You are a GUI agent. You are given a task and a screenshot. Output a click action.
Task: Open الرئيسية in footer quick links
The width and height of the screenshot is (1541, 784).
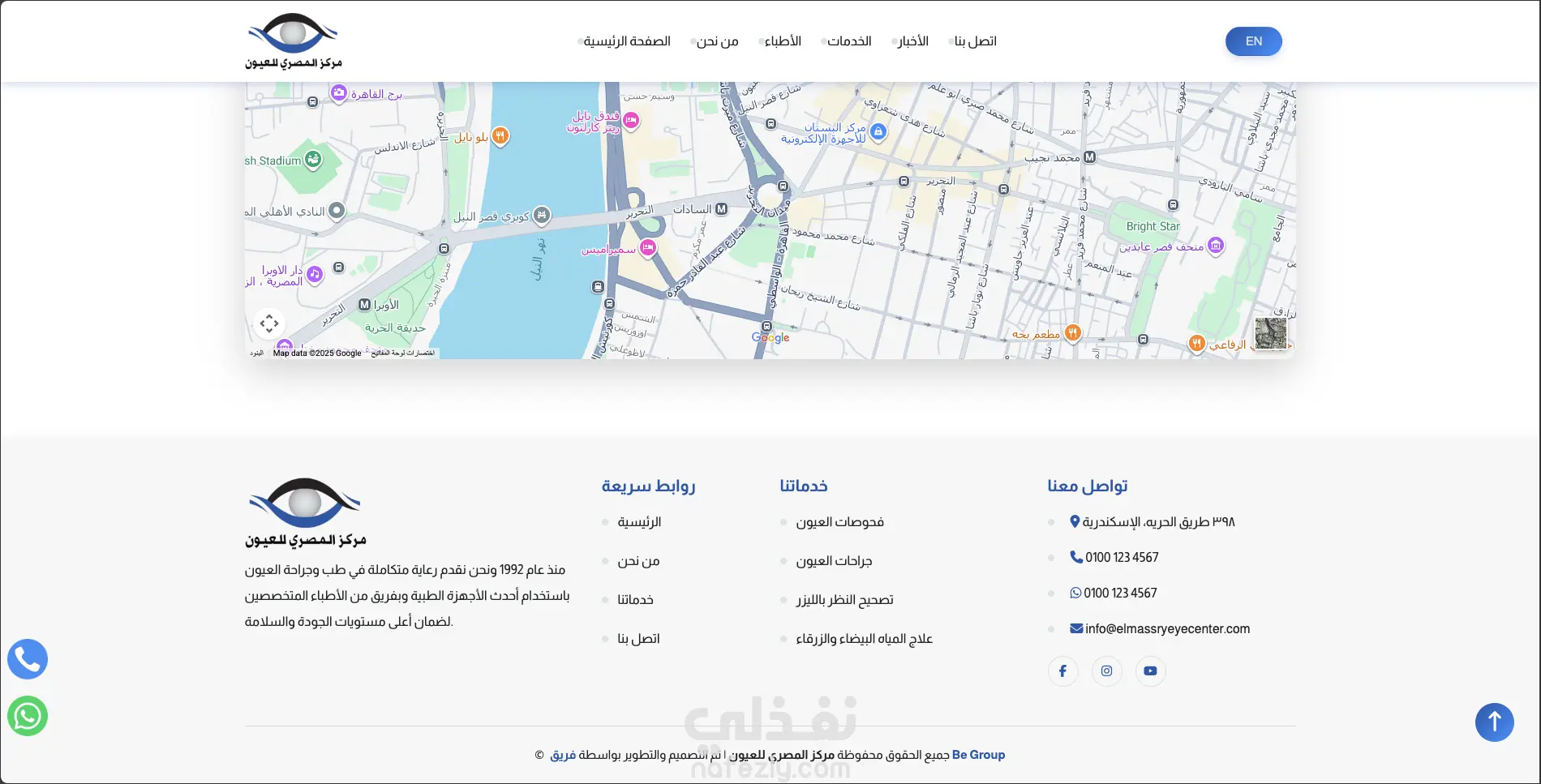pyautogui.click(x=639, y=522)
